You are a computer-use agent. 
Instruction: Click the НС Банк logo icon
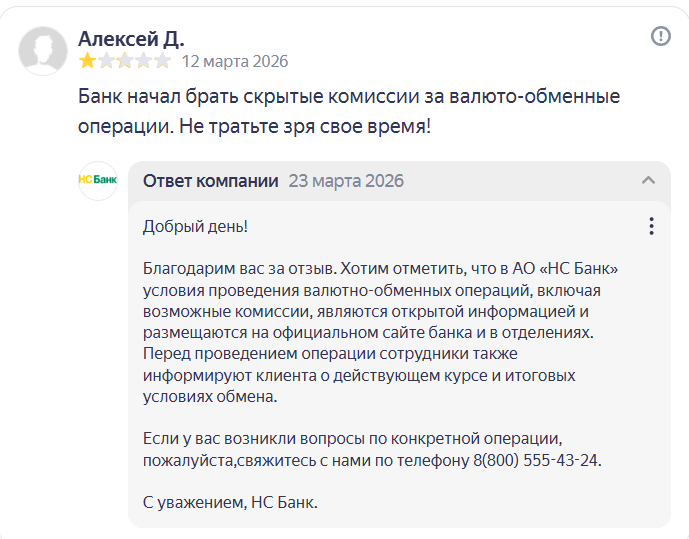[x=98, y=181]
